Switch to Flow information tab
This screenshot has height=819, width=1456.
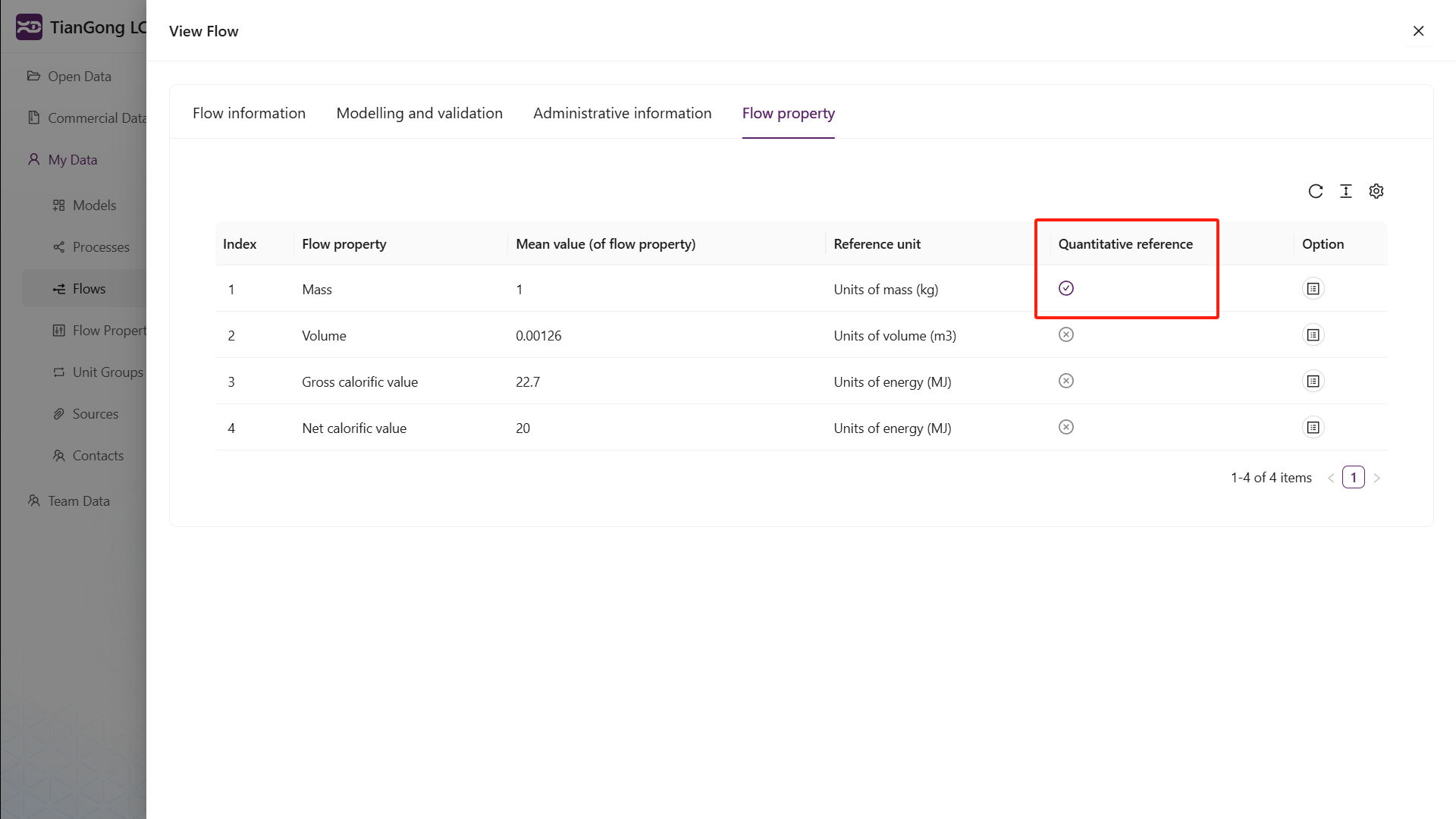pos(249,113)
